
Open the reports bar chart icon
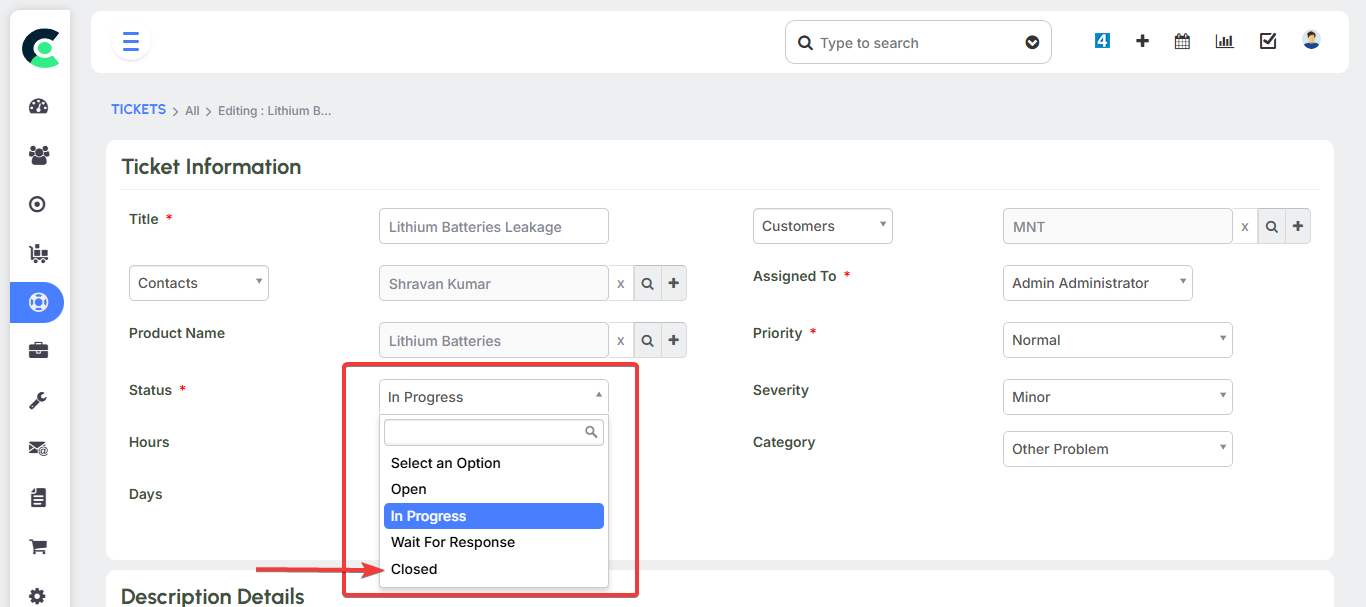1224,42
